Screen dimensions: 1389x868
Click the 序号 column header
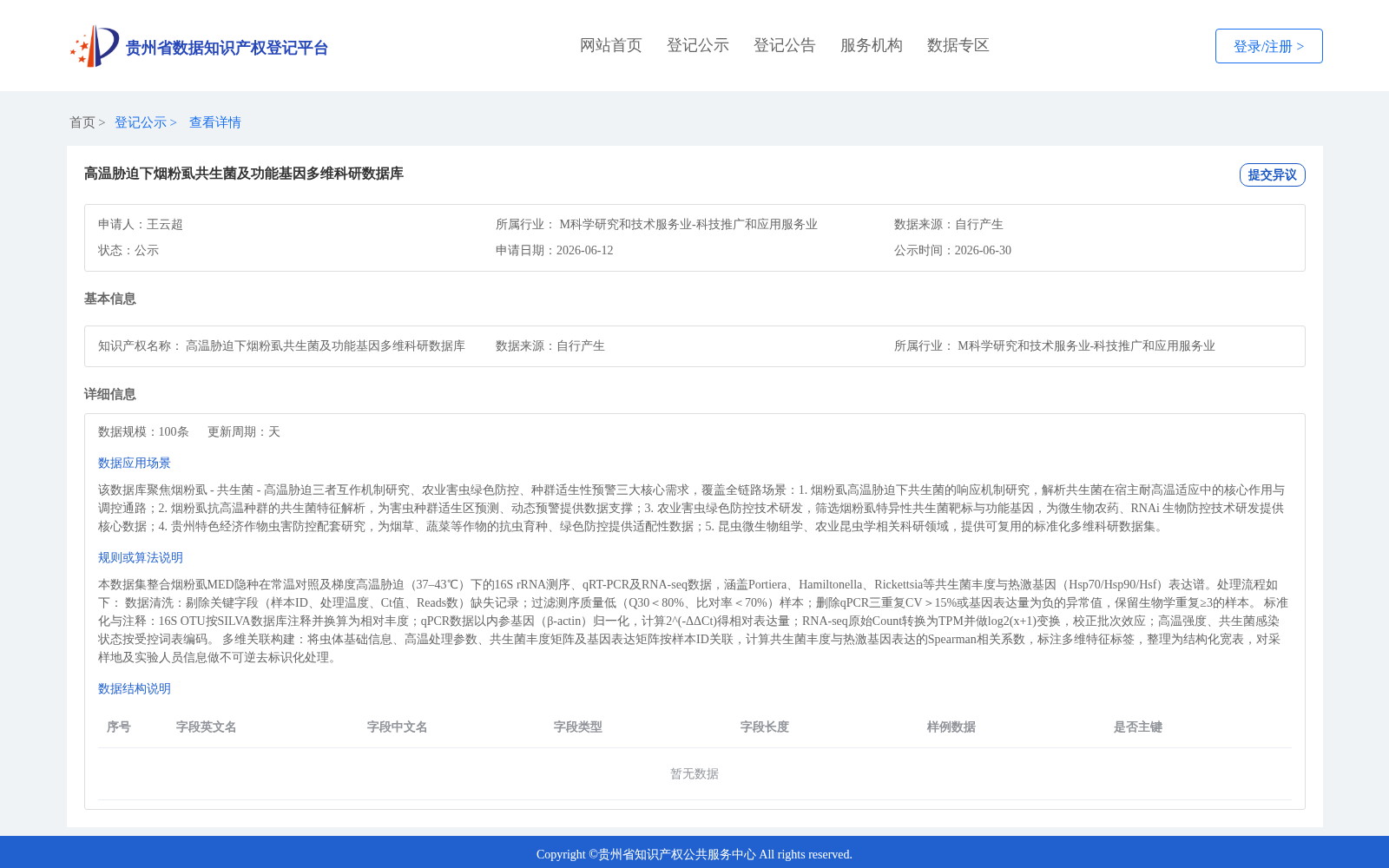coord(119,727)
